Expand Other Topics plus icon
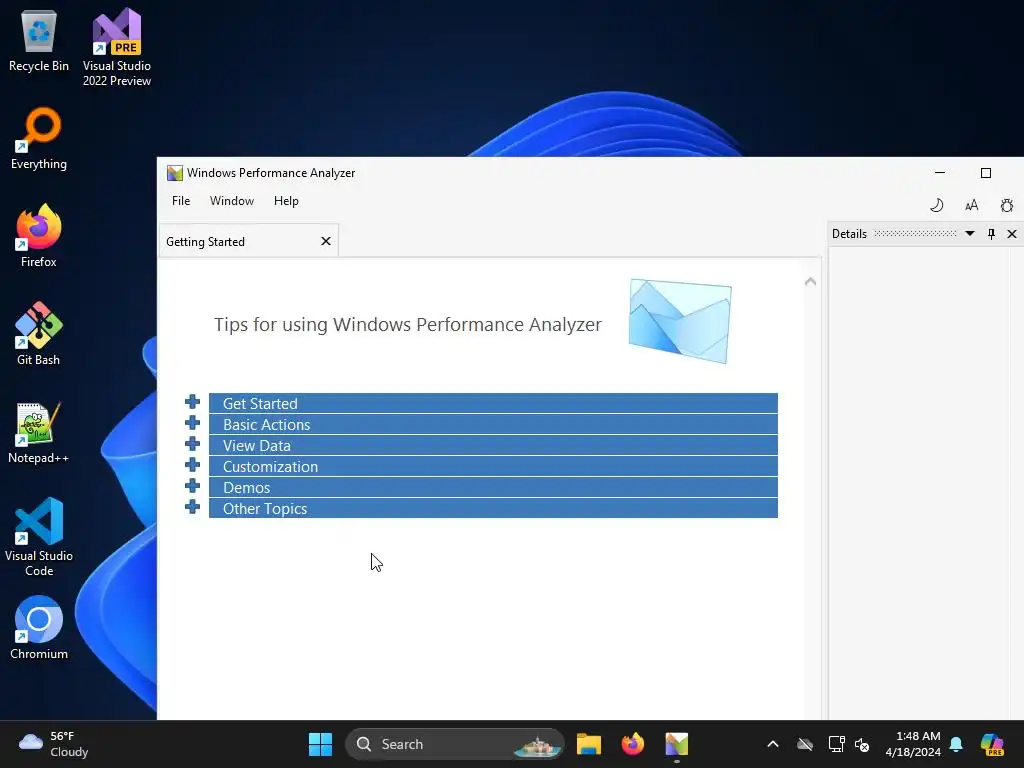This screenshot has width=1024, height=768. pos(192,507)
